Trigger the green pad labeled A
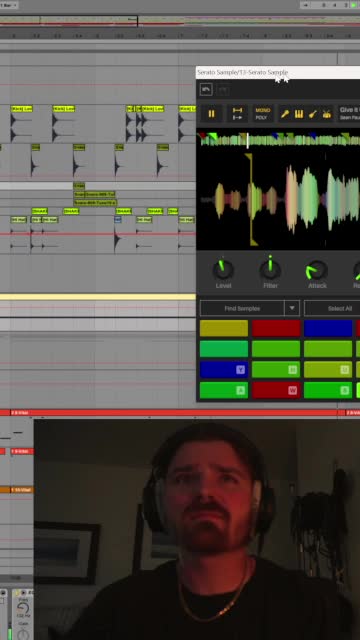This screenshot has width=360, height=640. (x=224, y=391)
